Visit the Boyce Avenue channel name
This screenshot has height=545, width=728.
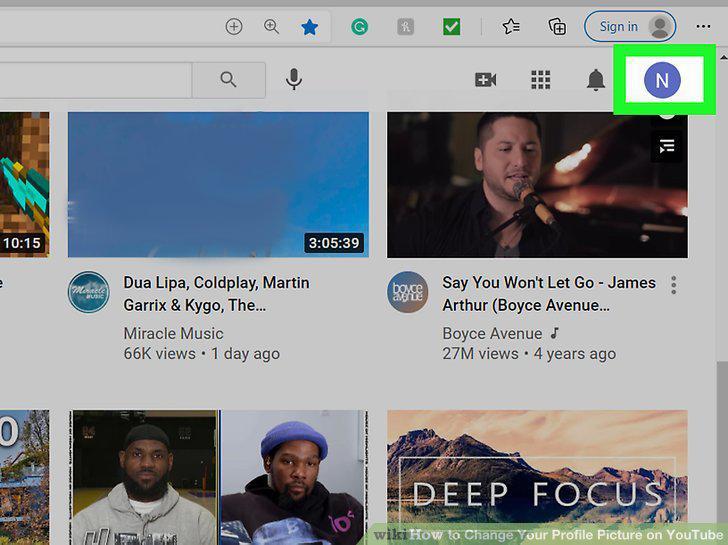492,333
